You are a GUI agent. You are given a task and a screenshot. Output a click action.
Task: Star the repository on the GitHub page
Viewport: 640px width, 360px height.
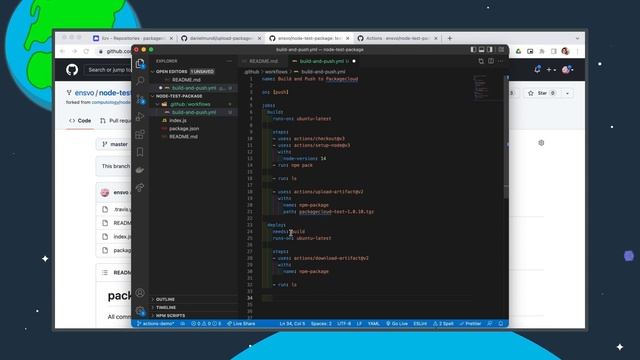542,93
